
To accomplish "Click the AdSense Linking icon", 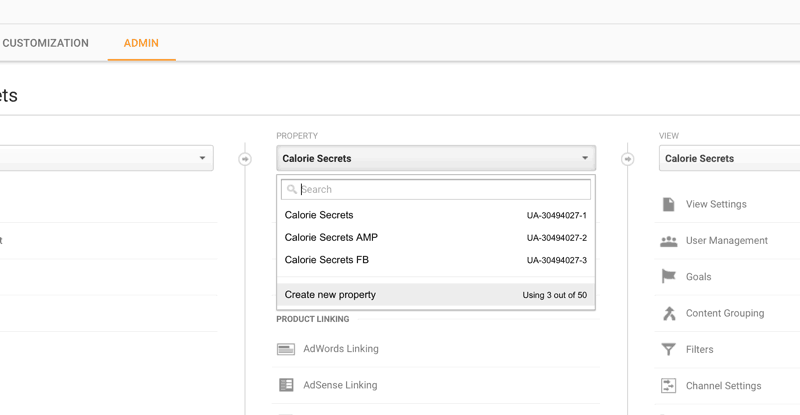I will [x=286, y=385].
